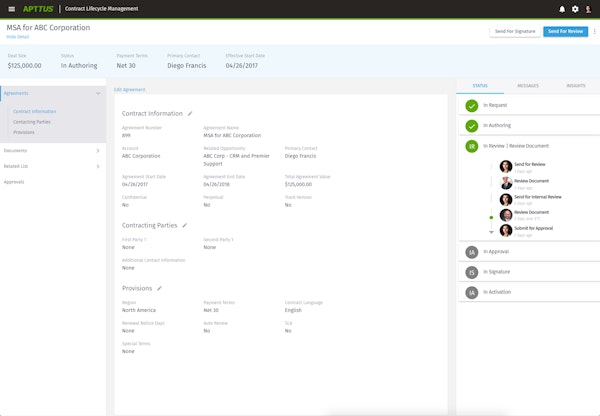Image resolution: width=600 pixels, height=416 pixels.
Task: Click avatar beside Send for Review
Action: click(506, 166)
